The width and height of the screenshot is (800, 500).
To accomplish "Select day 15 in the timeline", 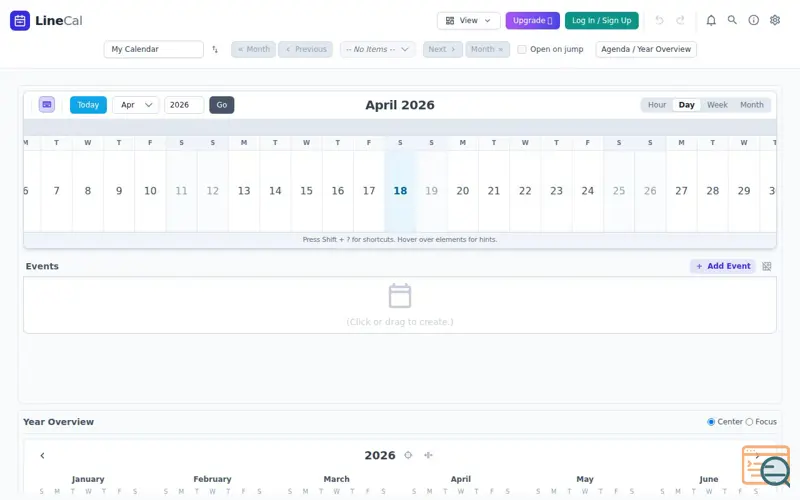I will (x=306, y=191).
